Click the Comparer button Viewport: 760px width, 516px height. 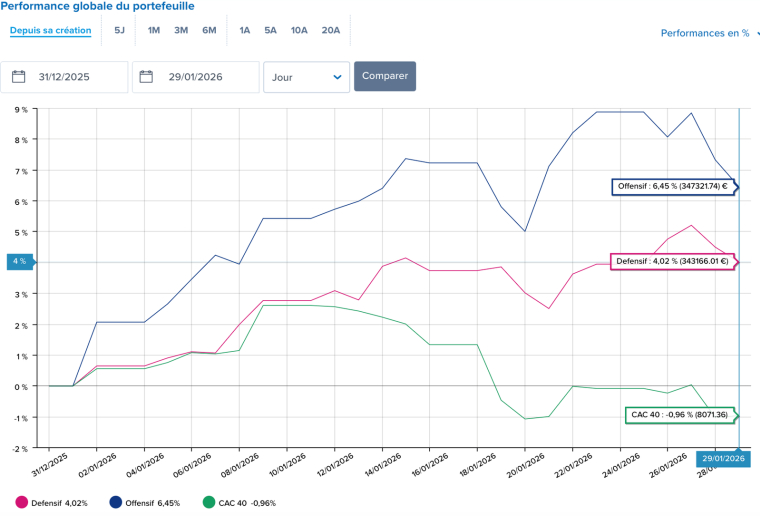384,76
